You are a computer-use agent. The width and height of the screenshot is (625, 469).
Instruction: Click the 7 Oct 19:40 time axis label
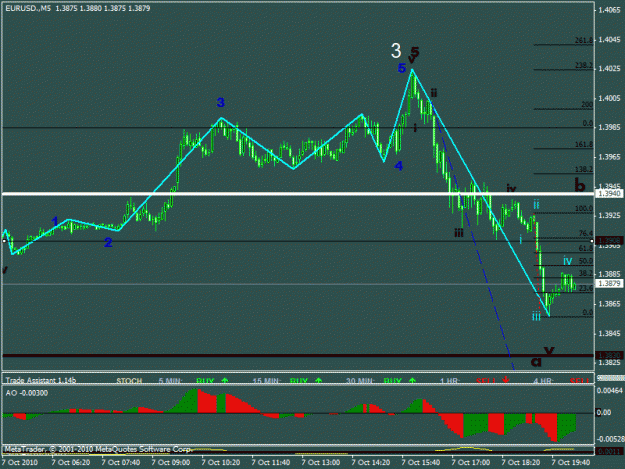pos(571,462)
